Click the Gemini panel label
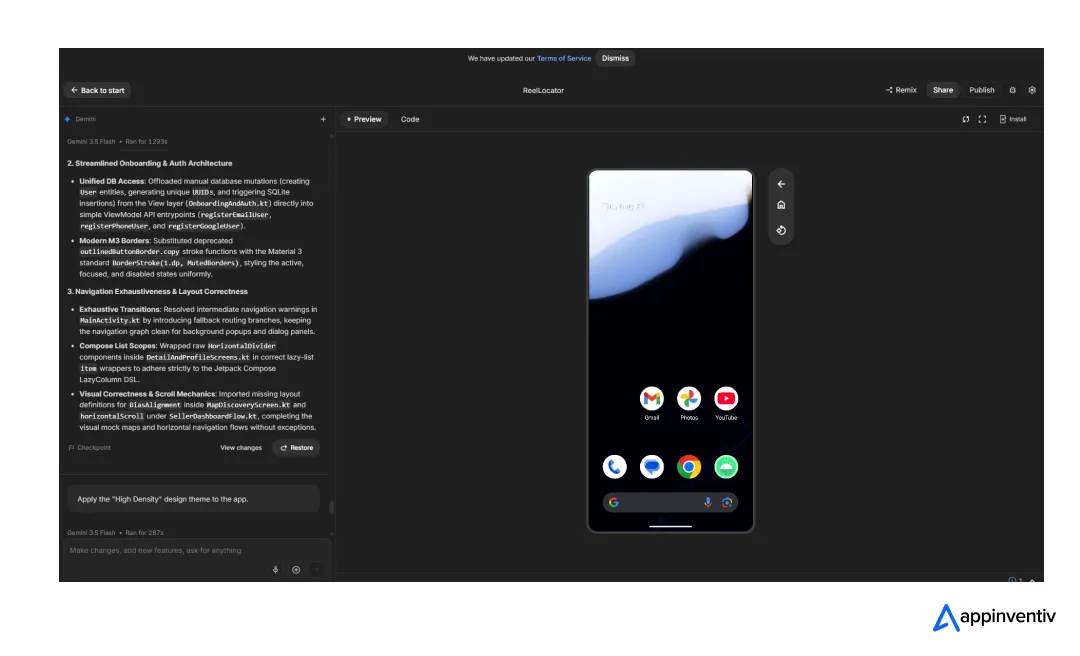This screenshot has height=656, width=1080. tap(85, 119)
